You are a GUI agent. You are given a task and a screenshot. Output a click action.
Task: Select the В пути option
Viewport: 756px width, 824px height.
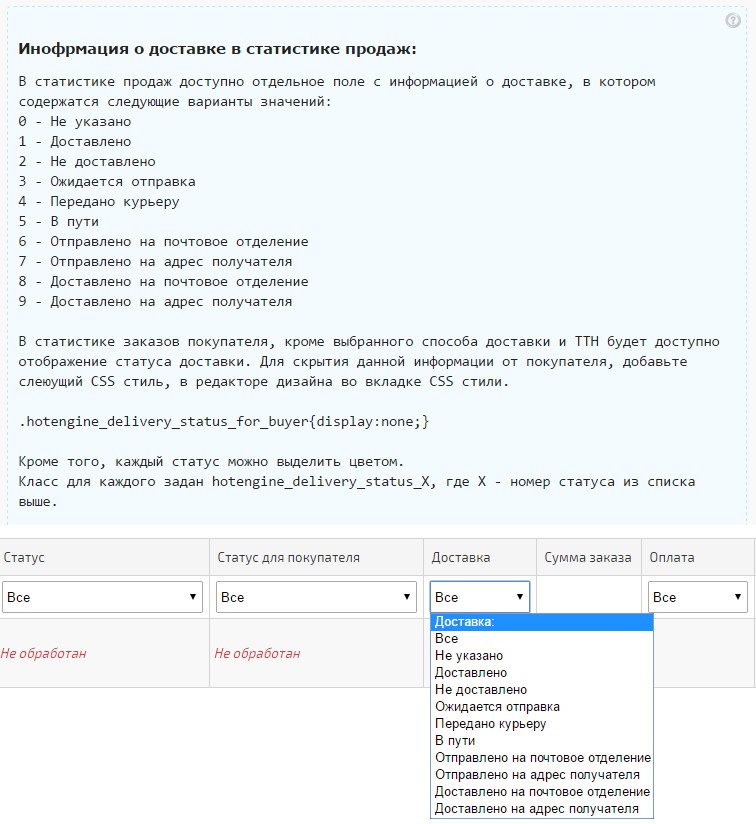point(455,741)
